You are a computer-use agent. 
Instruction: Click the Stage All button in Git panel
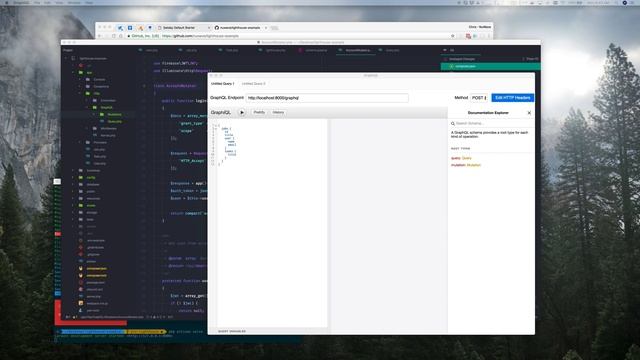pos(530,59)
